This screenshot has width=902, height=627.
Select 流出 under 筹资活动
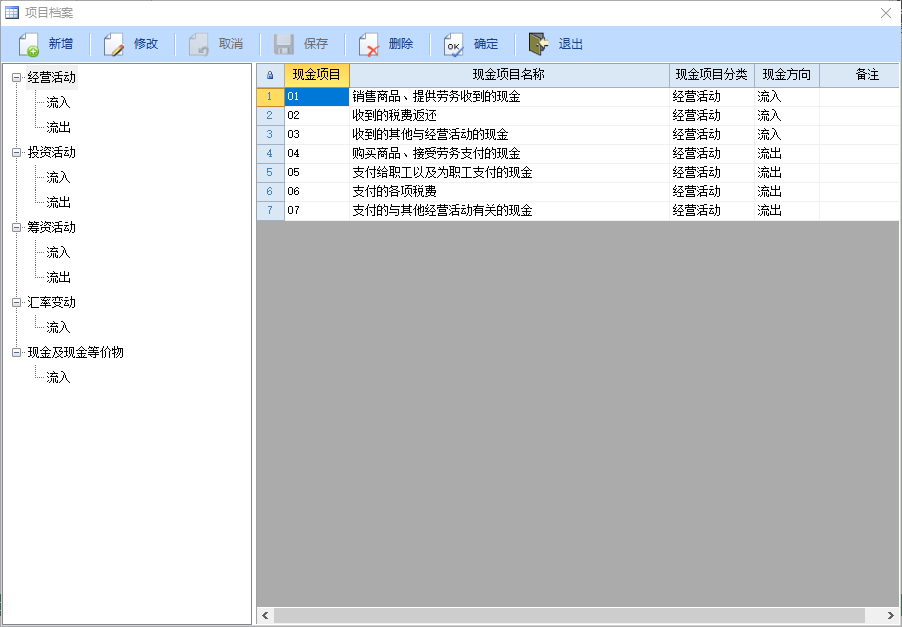coord(58,277)
